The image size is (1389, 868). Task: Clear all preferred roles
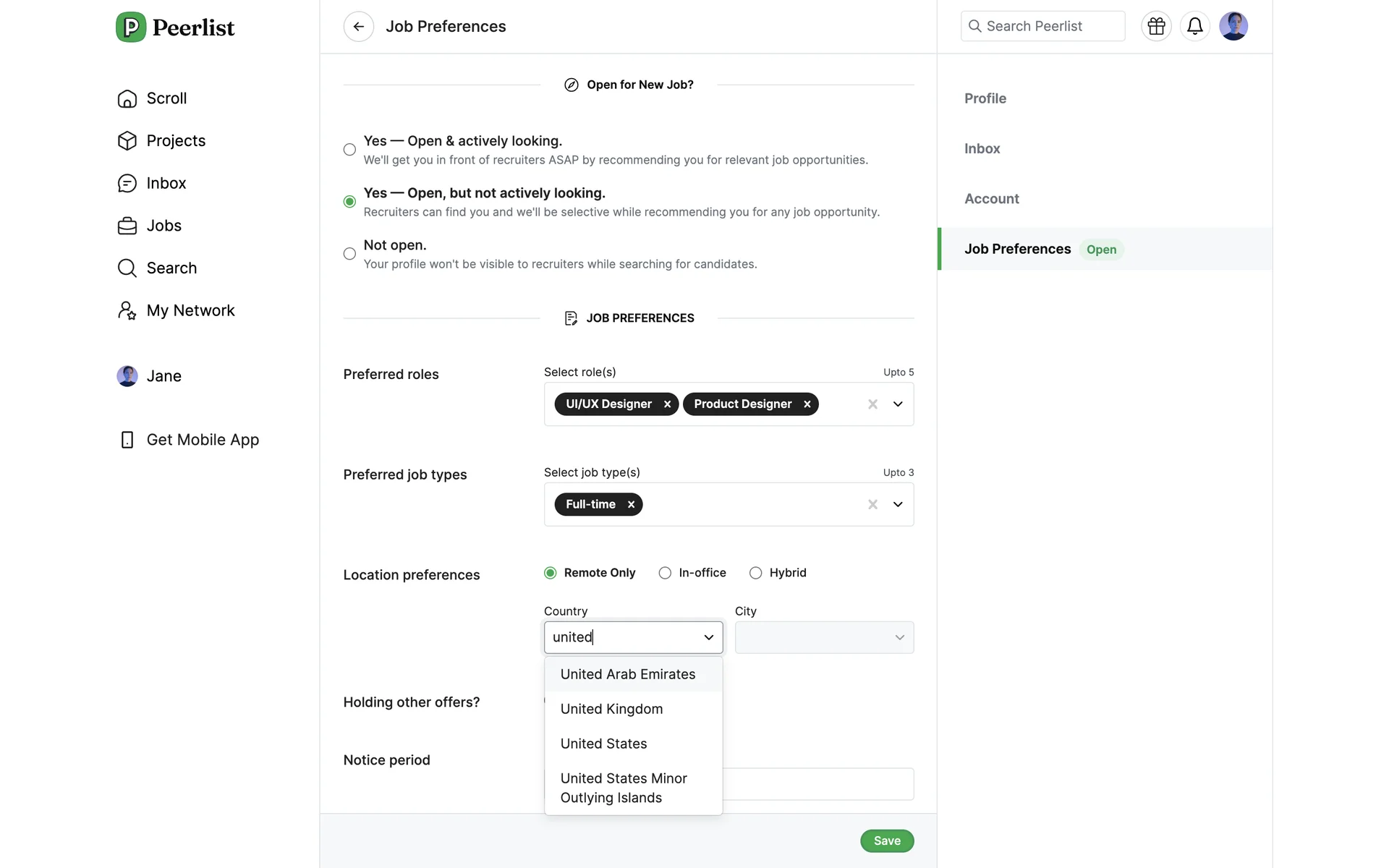coord(872,404)
